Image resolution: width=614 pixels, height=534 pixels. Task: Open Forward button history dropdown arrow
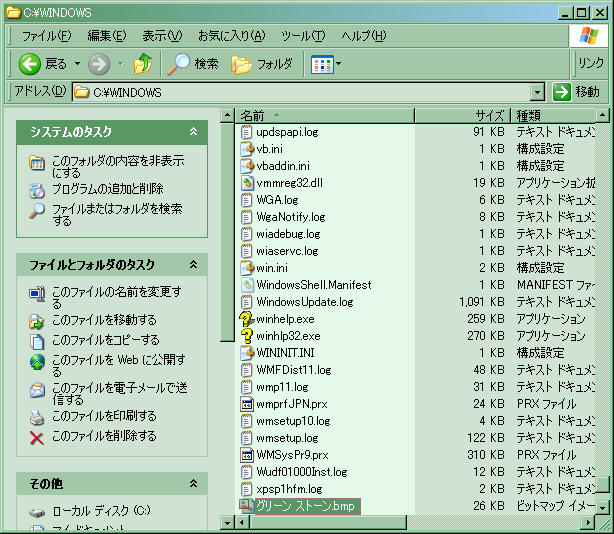121,63
